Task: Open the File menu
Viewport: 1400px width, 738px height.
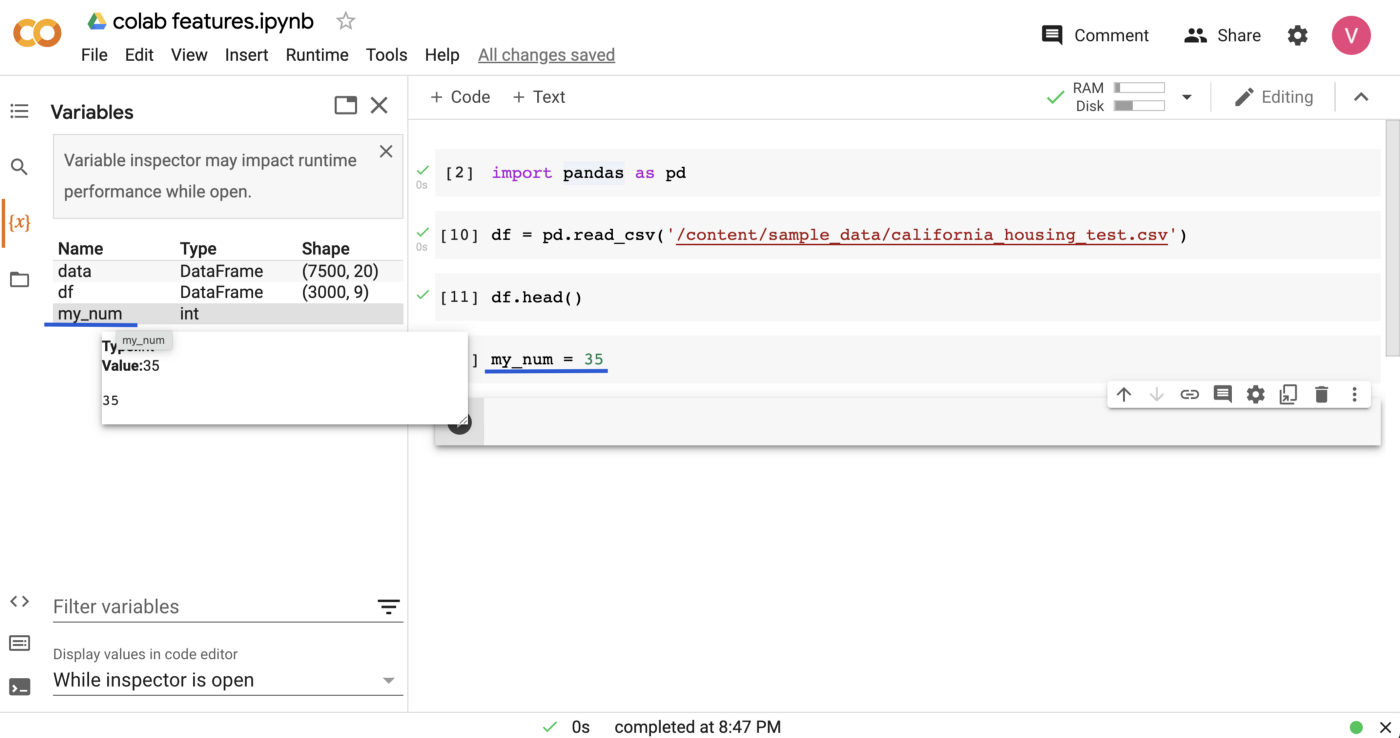Action: [94, 55]
